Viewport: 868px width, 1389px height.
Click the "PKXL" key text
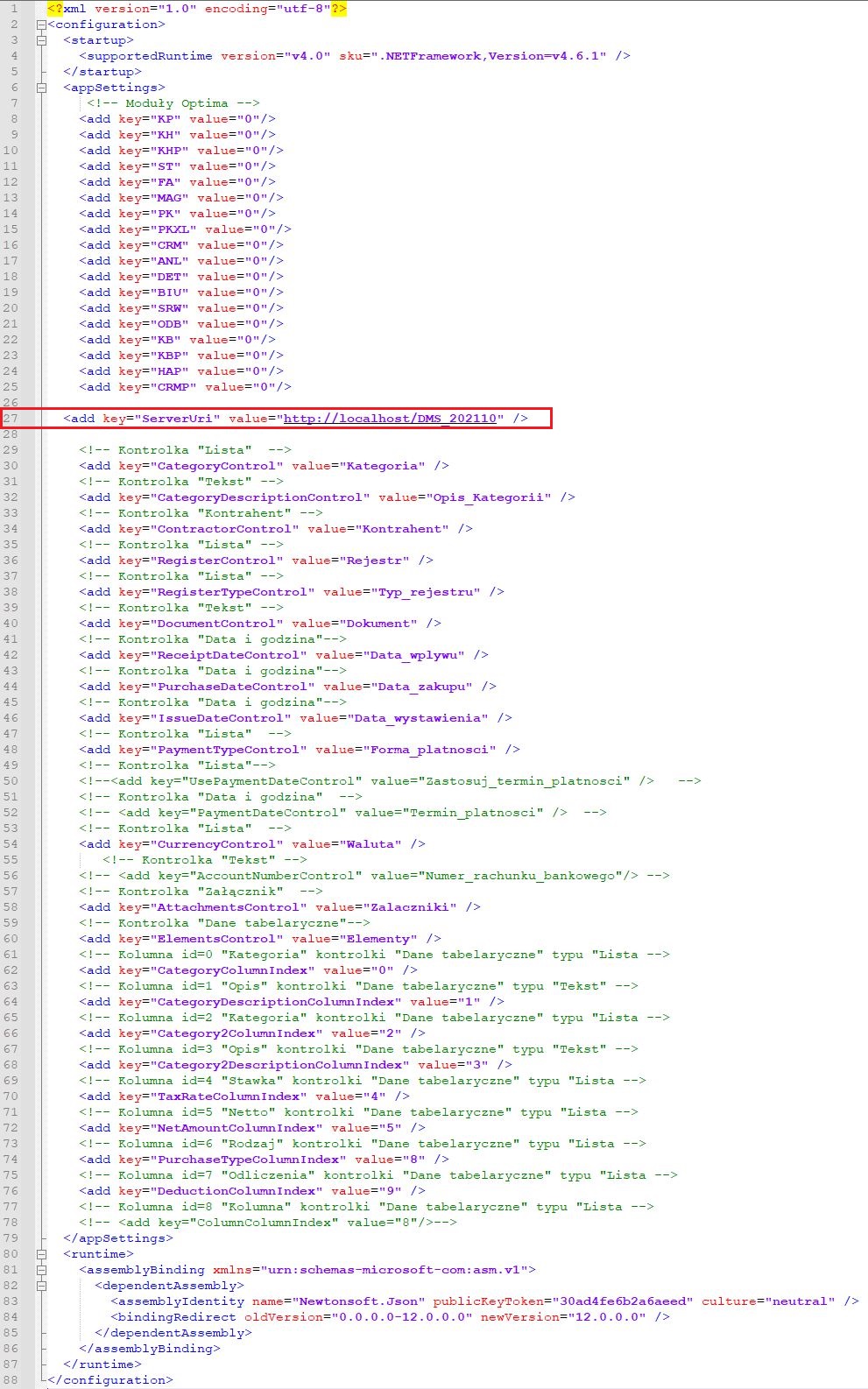(x=174, y=229)
